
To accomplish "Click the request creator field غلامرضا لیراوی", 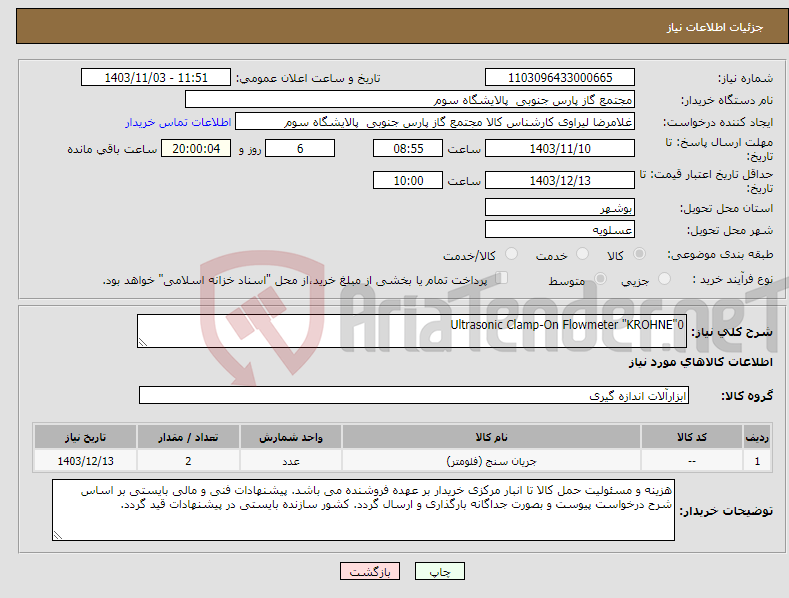I will [435, 122].
